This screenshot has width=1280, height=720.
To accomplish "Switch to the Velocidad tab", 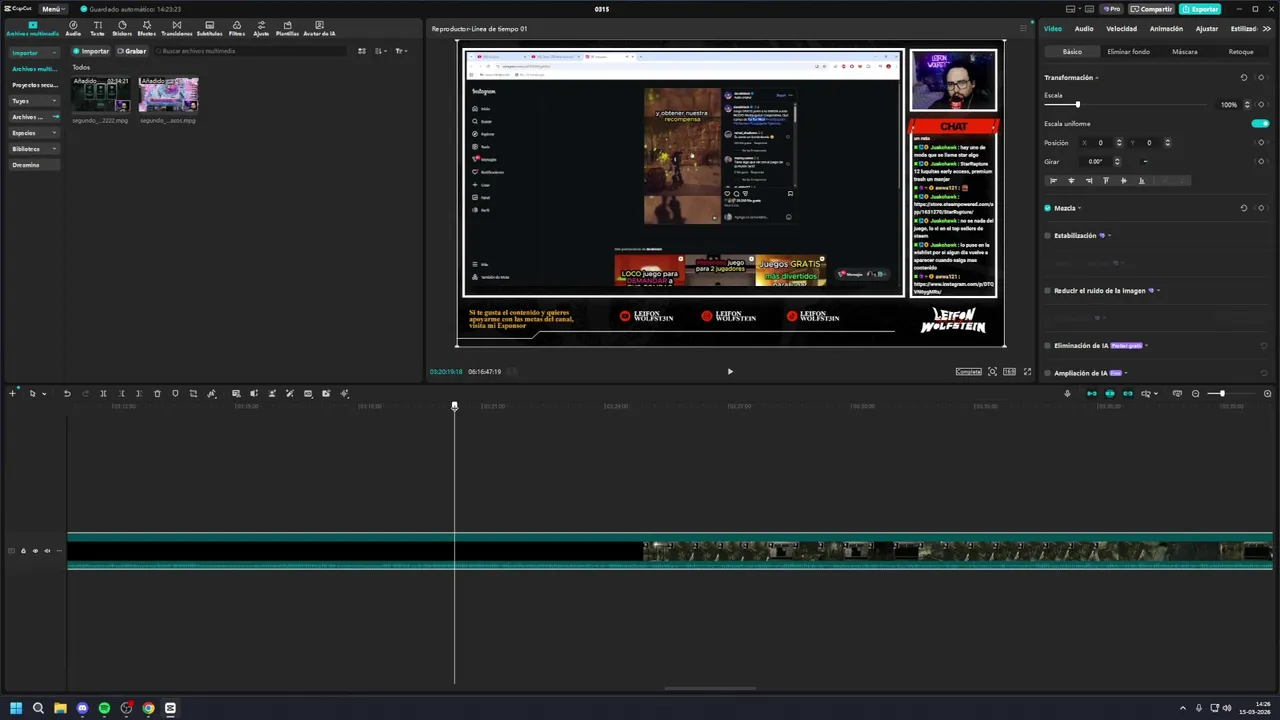I will tap(1121, 29).
